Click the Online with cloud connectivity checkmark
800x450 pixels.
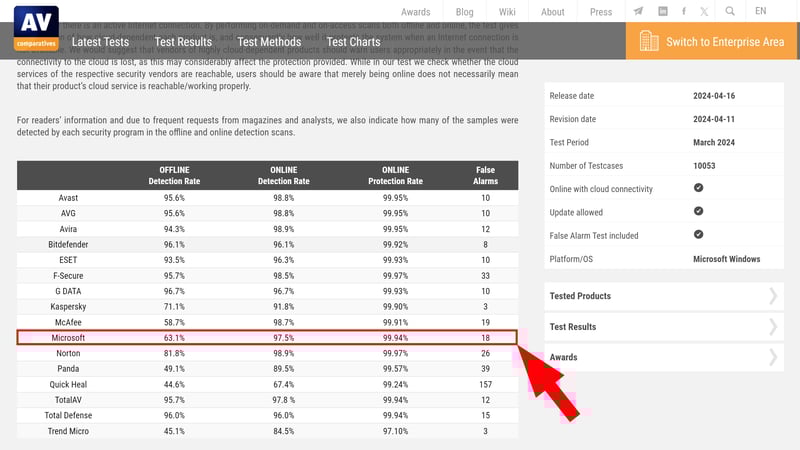click(x=698, y=188)
